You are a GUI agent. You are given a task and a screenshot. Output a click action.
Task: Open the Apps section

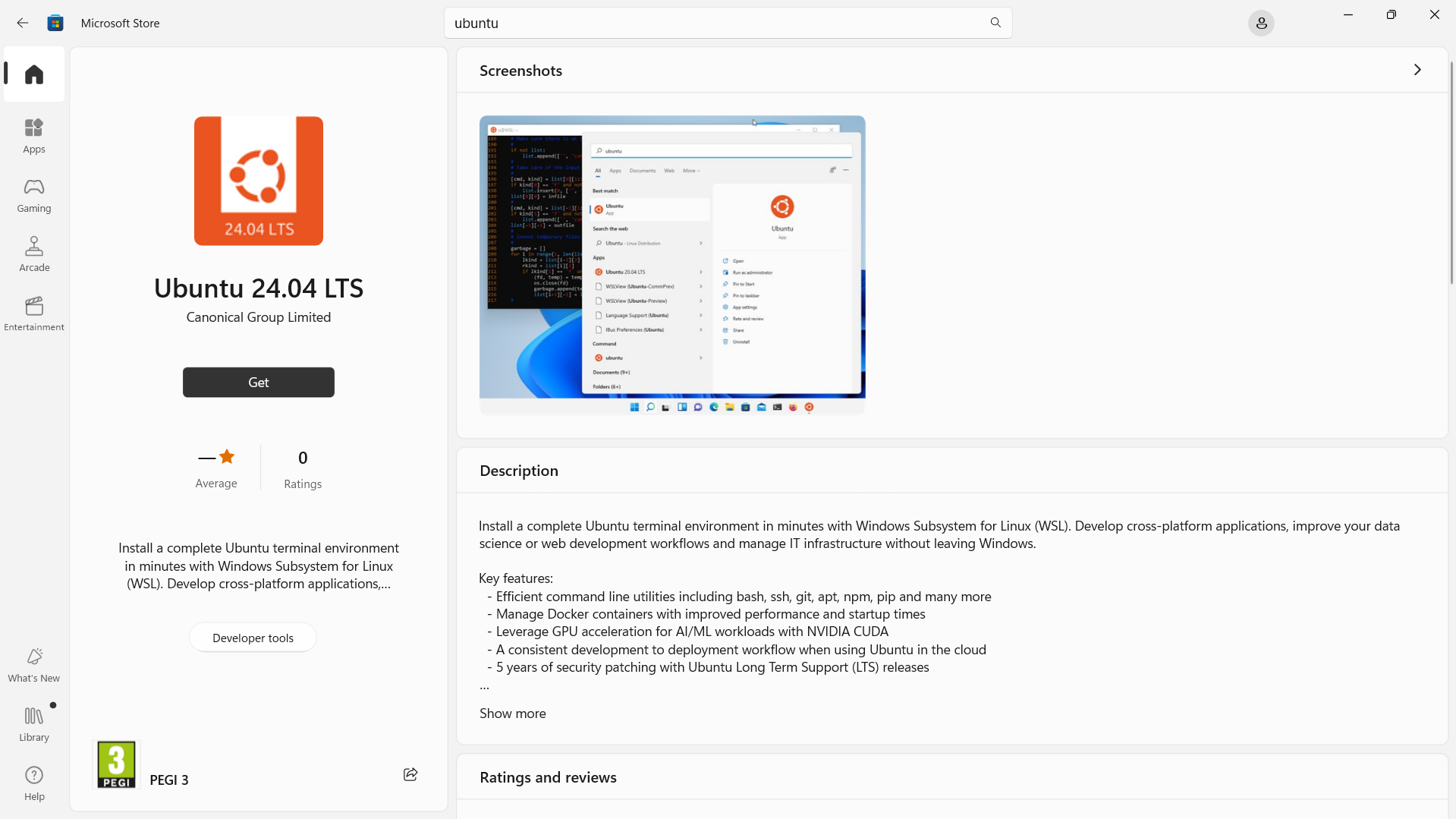click(x=33, y=134)
